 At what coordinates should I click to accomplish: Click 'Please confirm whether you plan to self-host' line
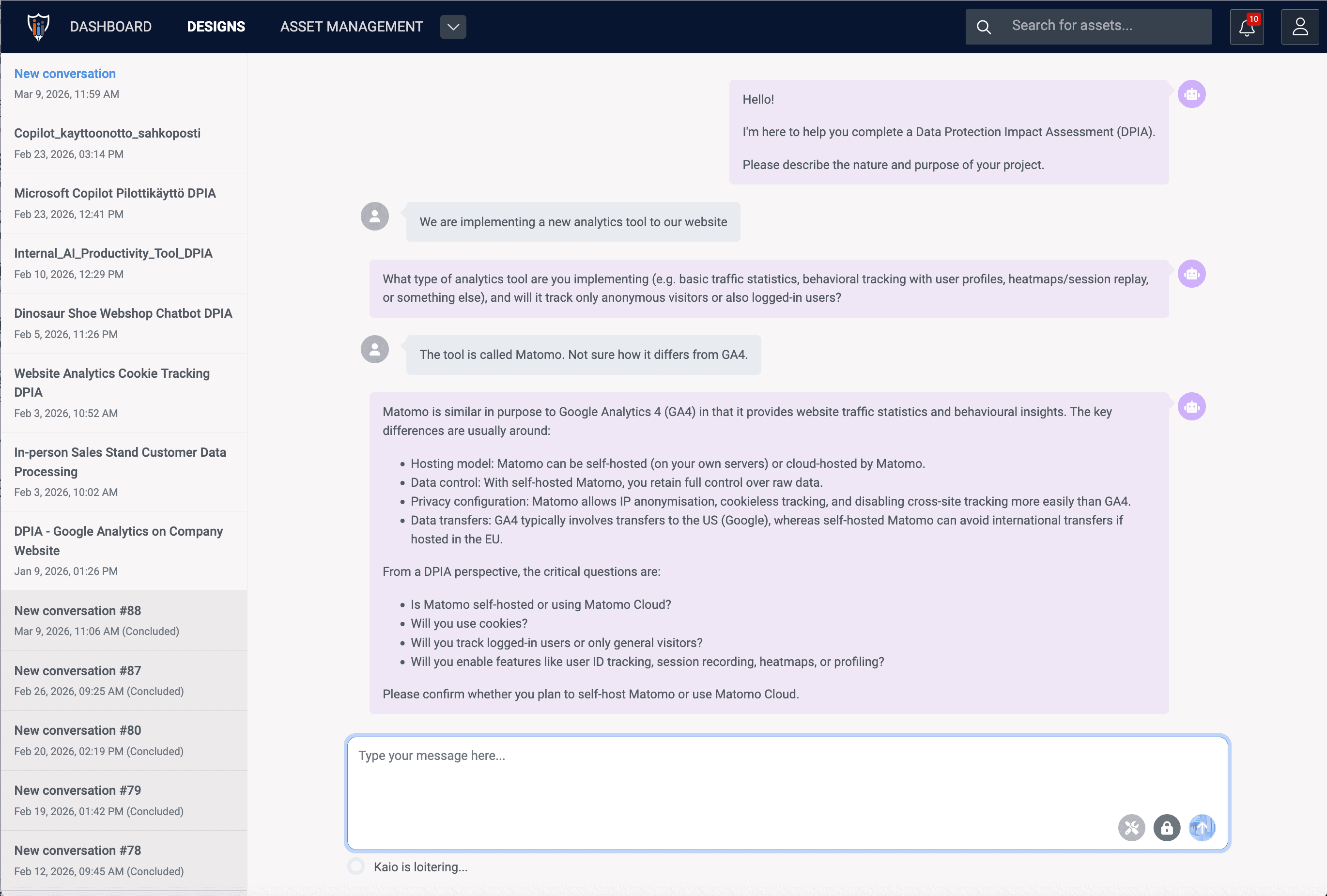coord(590,695)
